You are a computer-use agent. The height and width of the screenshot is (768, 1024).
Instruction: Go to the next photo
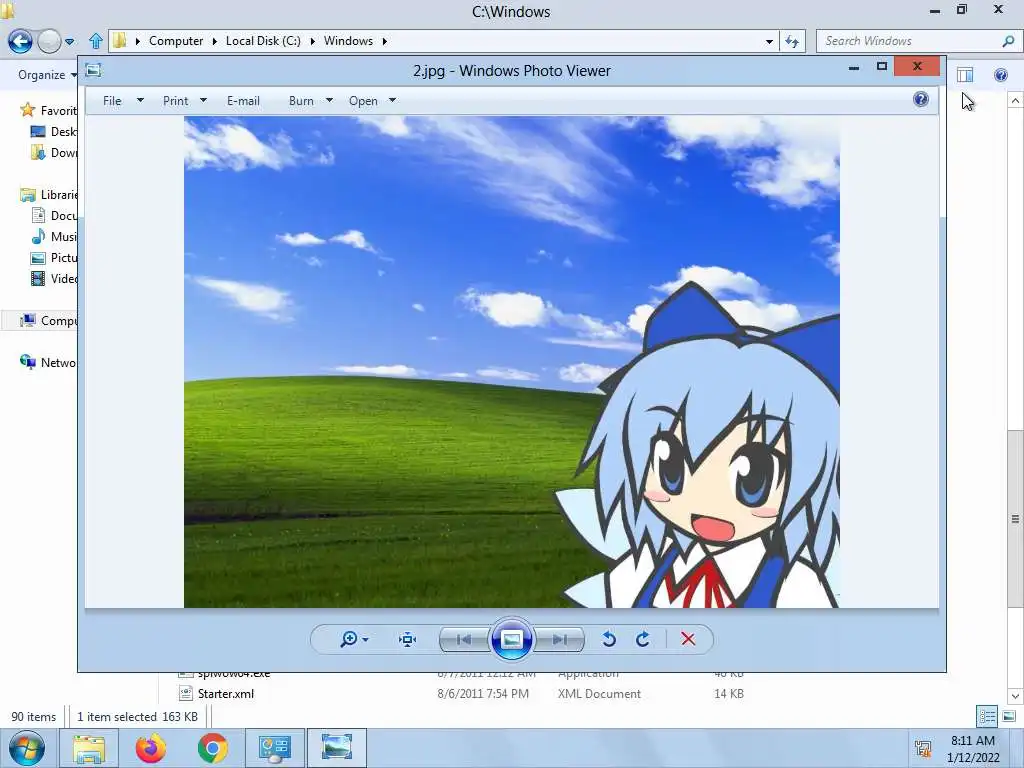(x=559, y=639)
